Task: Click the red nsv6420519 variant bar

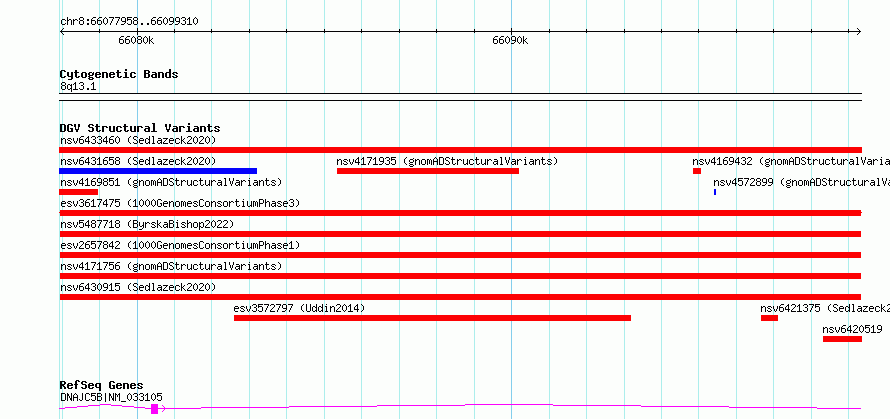Action: click(x=842, y=339)
